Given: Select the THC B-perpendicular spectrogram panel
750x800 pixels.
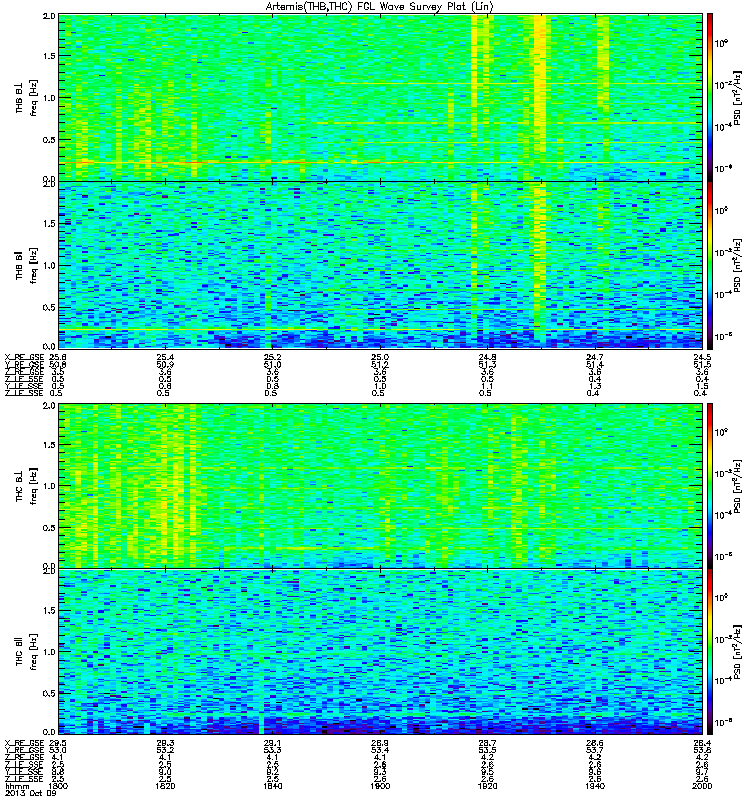Looking at the screenshot, I should click(381, 485).
